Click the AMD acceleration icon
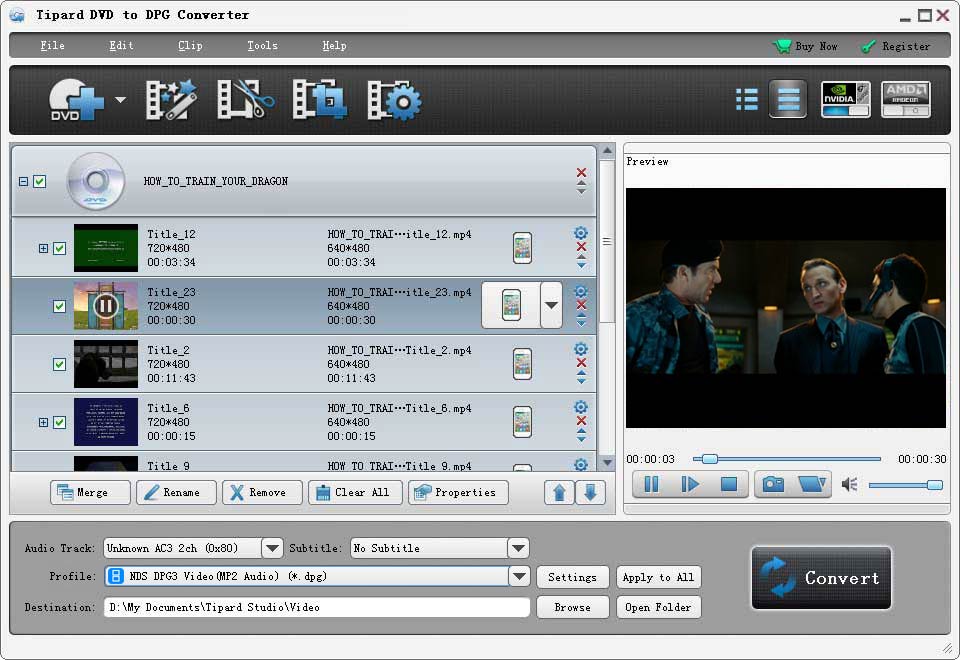 (x=905, y=99)
